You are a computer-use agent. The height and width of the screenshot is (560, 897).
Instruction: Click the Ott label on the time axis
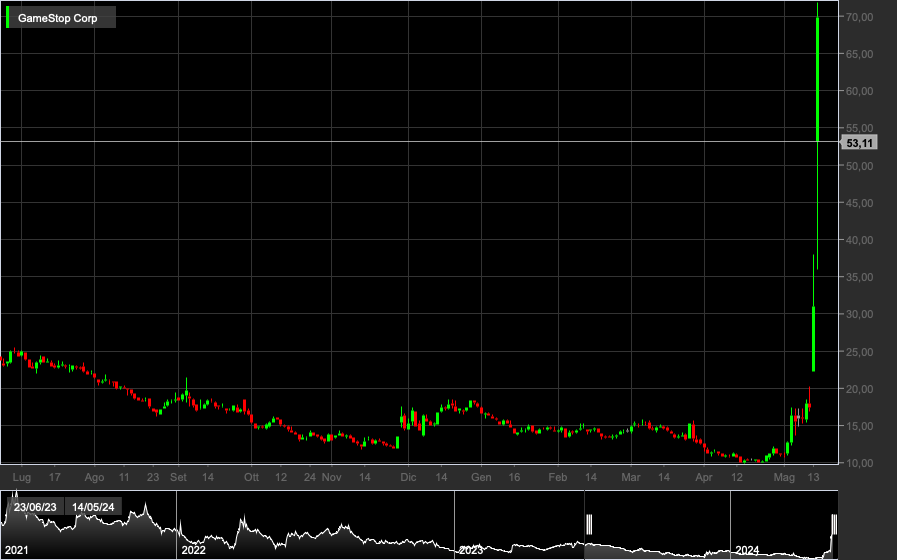click(x=251, y=477)
